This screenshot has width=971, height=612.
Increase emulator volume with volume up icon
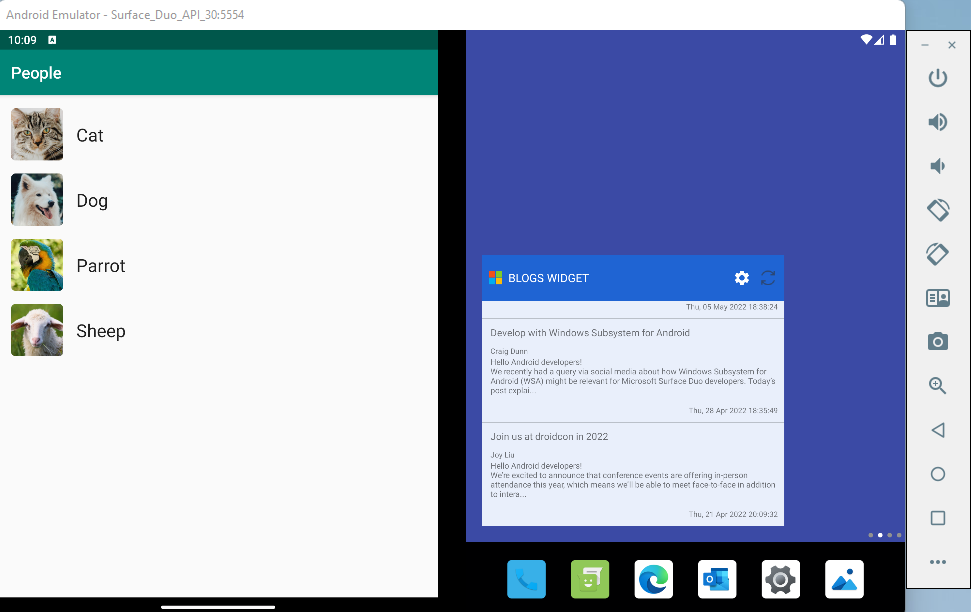click(x=937, y=122)
